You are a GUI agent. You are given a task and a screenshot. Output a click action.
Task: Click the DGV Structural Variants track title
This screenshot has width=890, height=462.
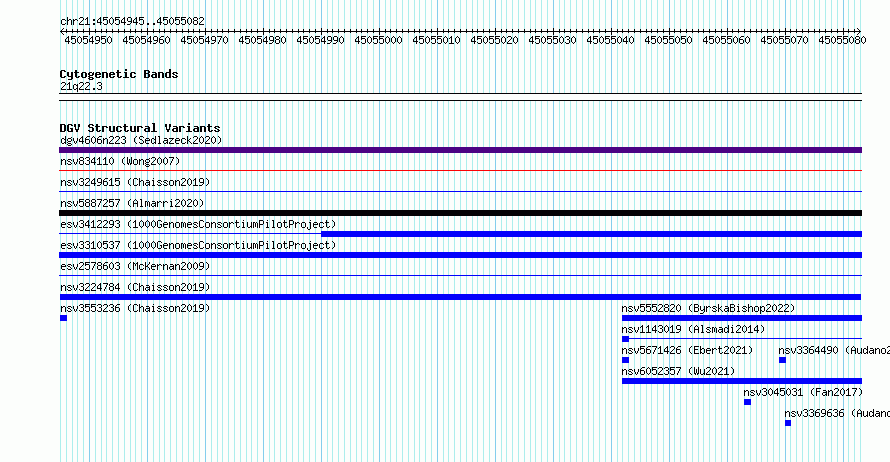click(140, 128)
